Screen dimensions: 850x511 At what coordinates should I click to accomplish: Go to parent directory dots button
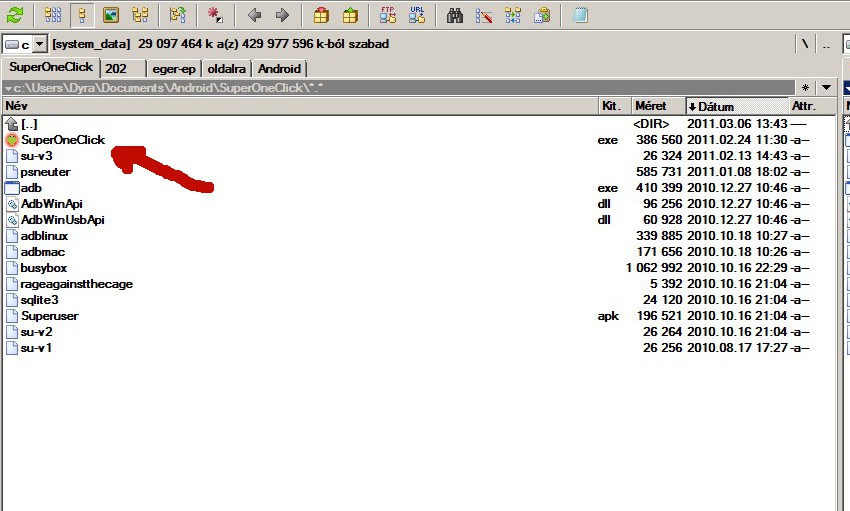826,44
